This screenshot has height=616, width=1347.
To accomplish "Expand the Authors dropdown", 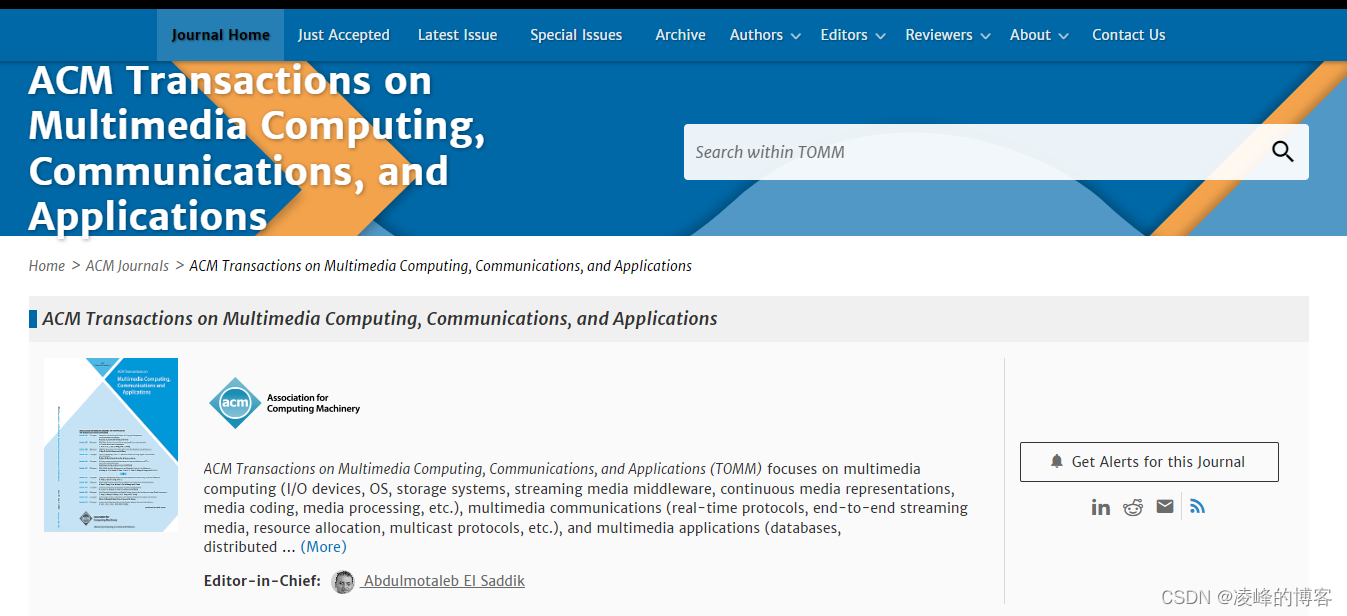I will point(757,34).
